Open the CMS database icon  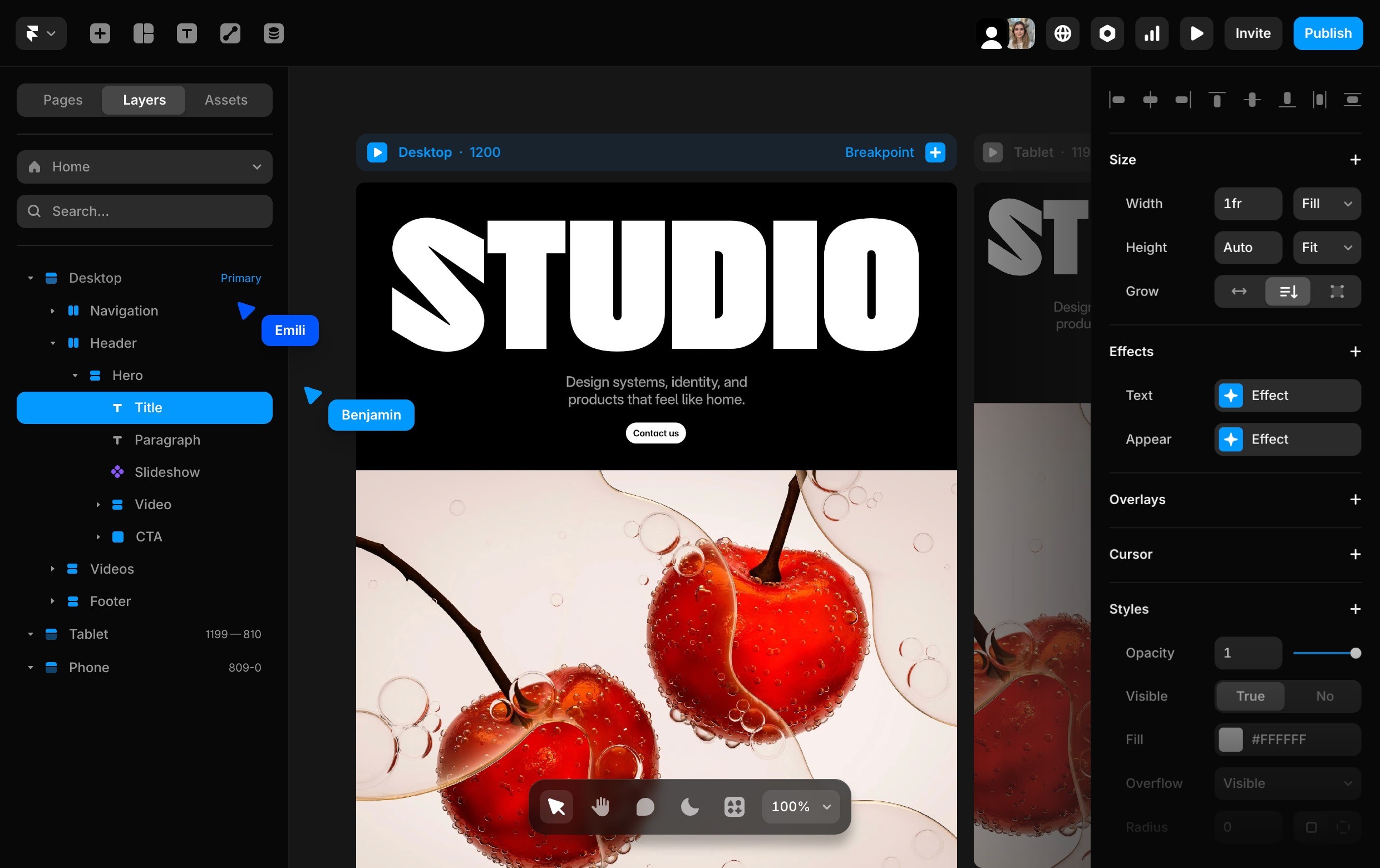[273, 33]
